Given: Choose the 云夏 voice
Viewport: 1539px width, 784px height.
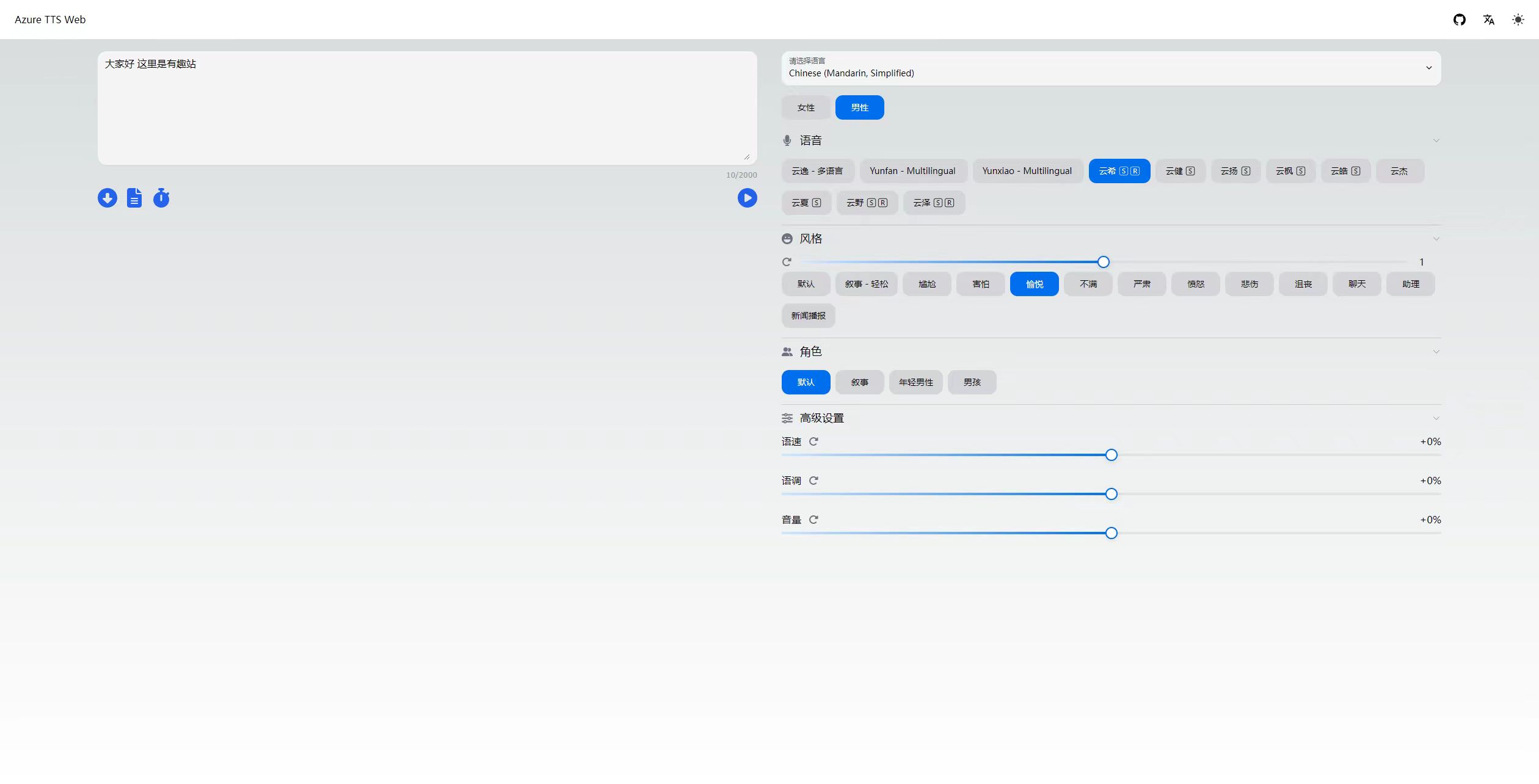Looking at the screenshot, I should point(806,203).
